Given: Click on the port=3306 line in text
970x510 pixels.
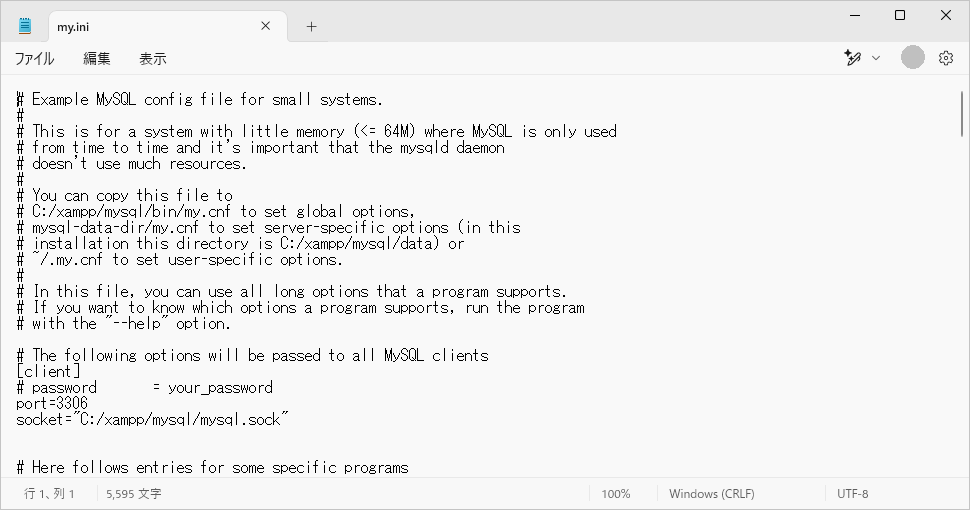Looking at the screenshot, I should (x=52, y=403).
